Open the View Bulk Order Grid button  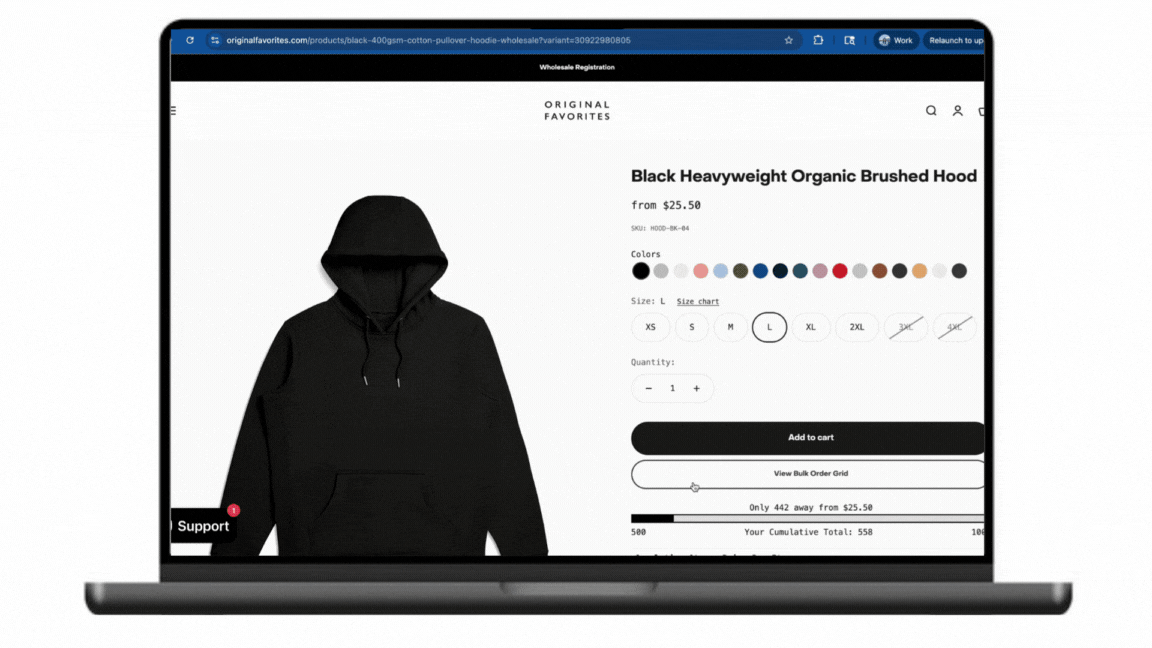pyautogui.click(x=807, y=474)
